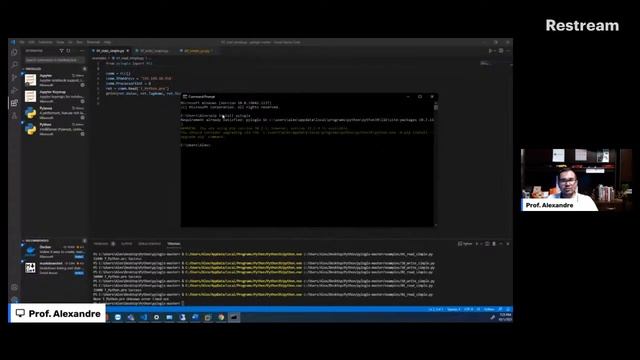Close the bottom terminal panel
This screenshot has width=640, height=360.
508,244
